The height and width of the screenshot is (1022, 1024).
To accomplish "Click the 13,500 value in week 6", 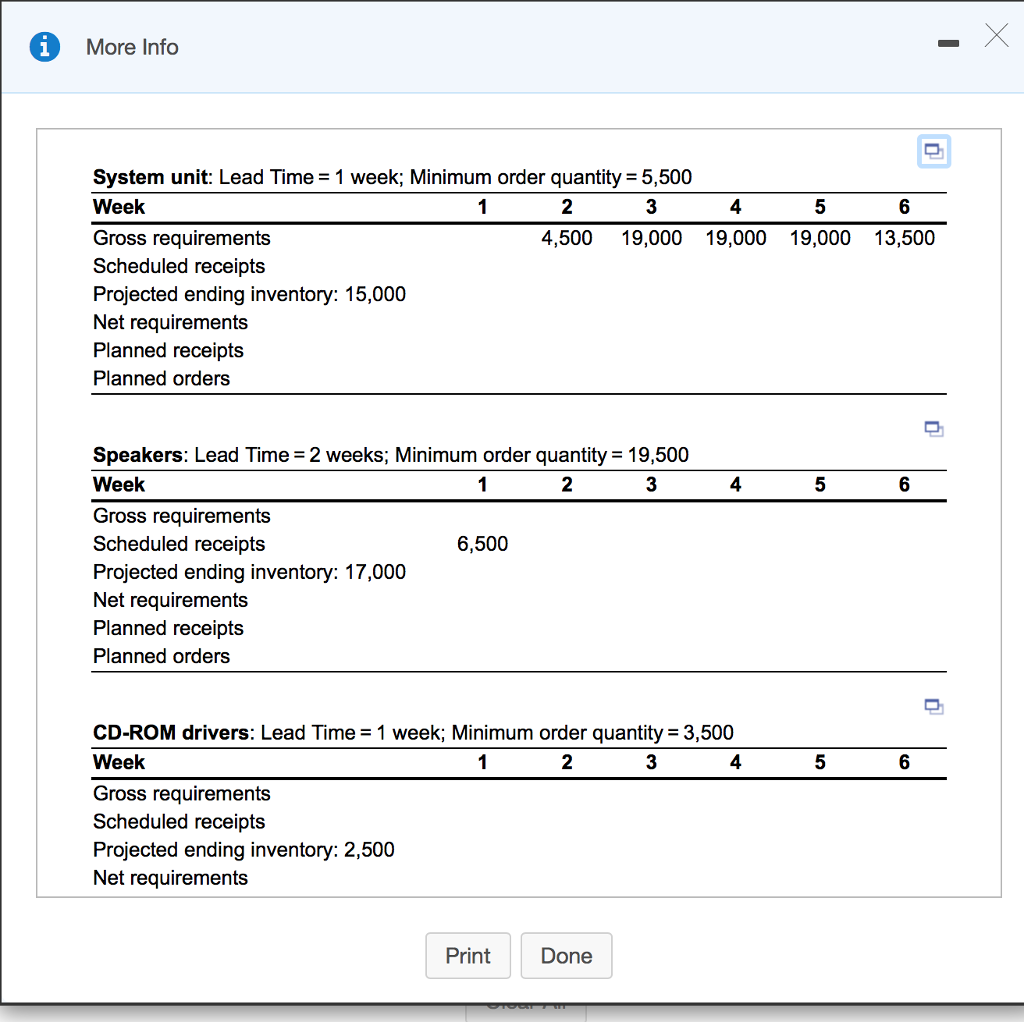I will point(904,238).
